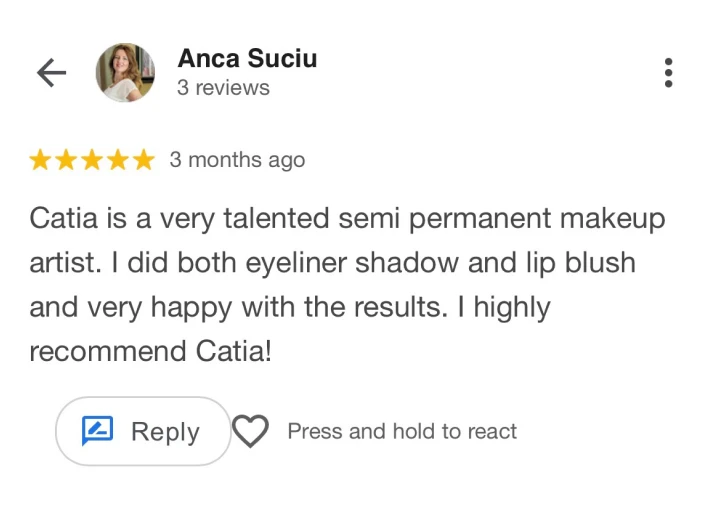Click the fifth yellow rating star
720x507 pixels.
pyautogui.click(x=145, y=160)
